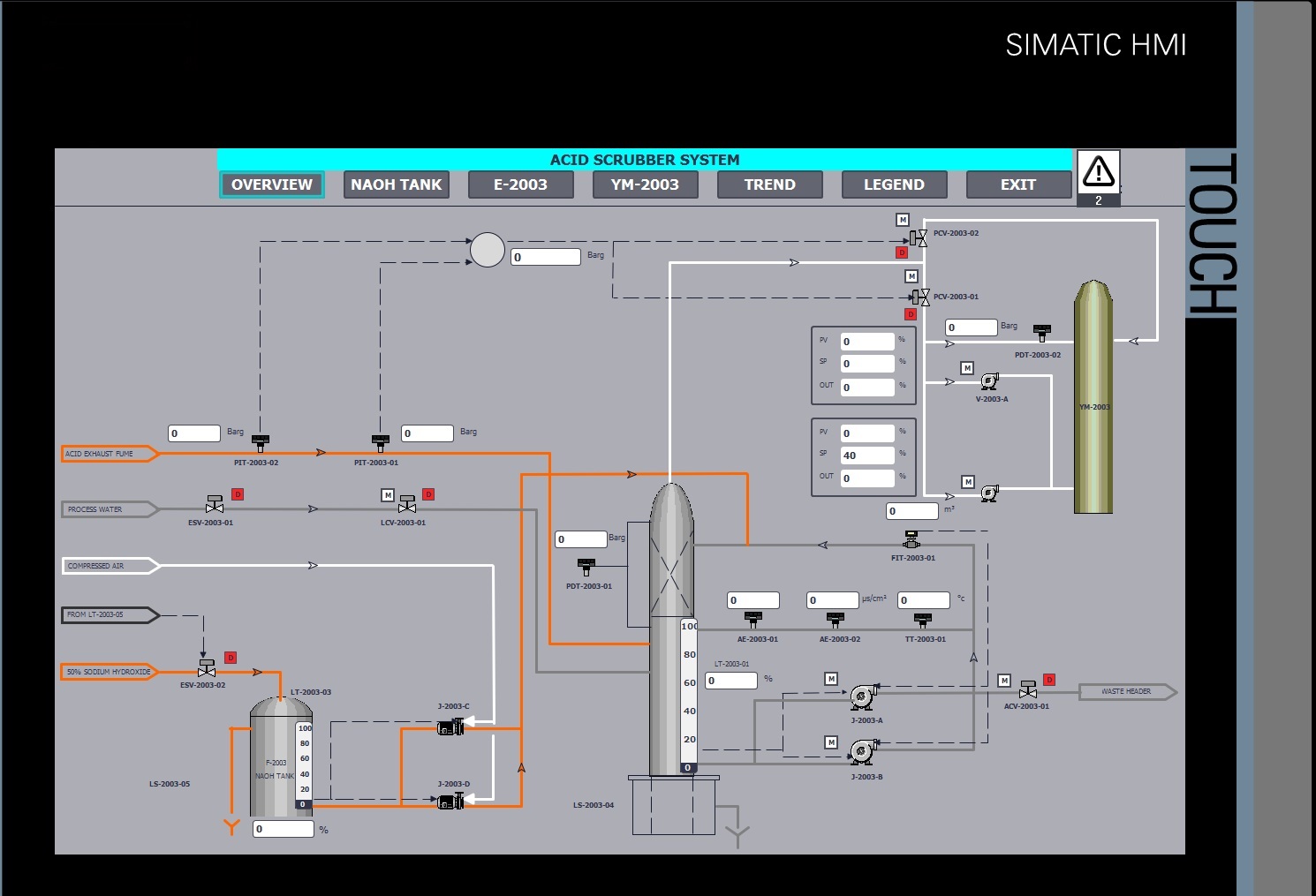Image resolution: width=1316 pixels, height=896 pixels.
Task: Open the LEGEND screen
Action: point(894,184)
